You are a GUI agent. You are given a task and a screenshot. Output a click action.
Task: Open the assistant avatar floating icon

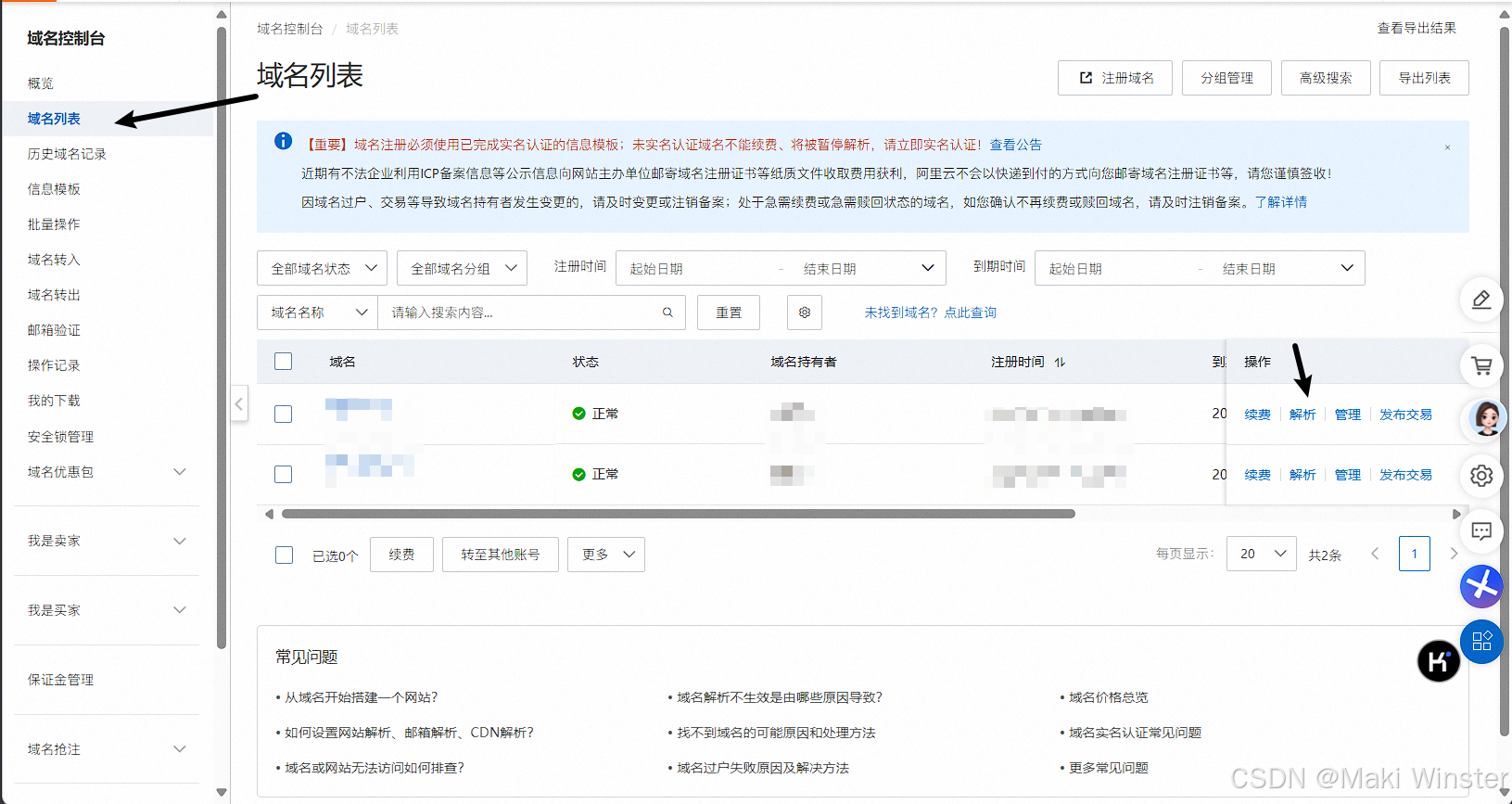pyautogui.click(x=1487, y=418)
